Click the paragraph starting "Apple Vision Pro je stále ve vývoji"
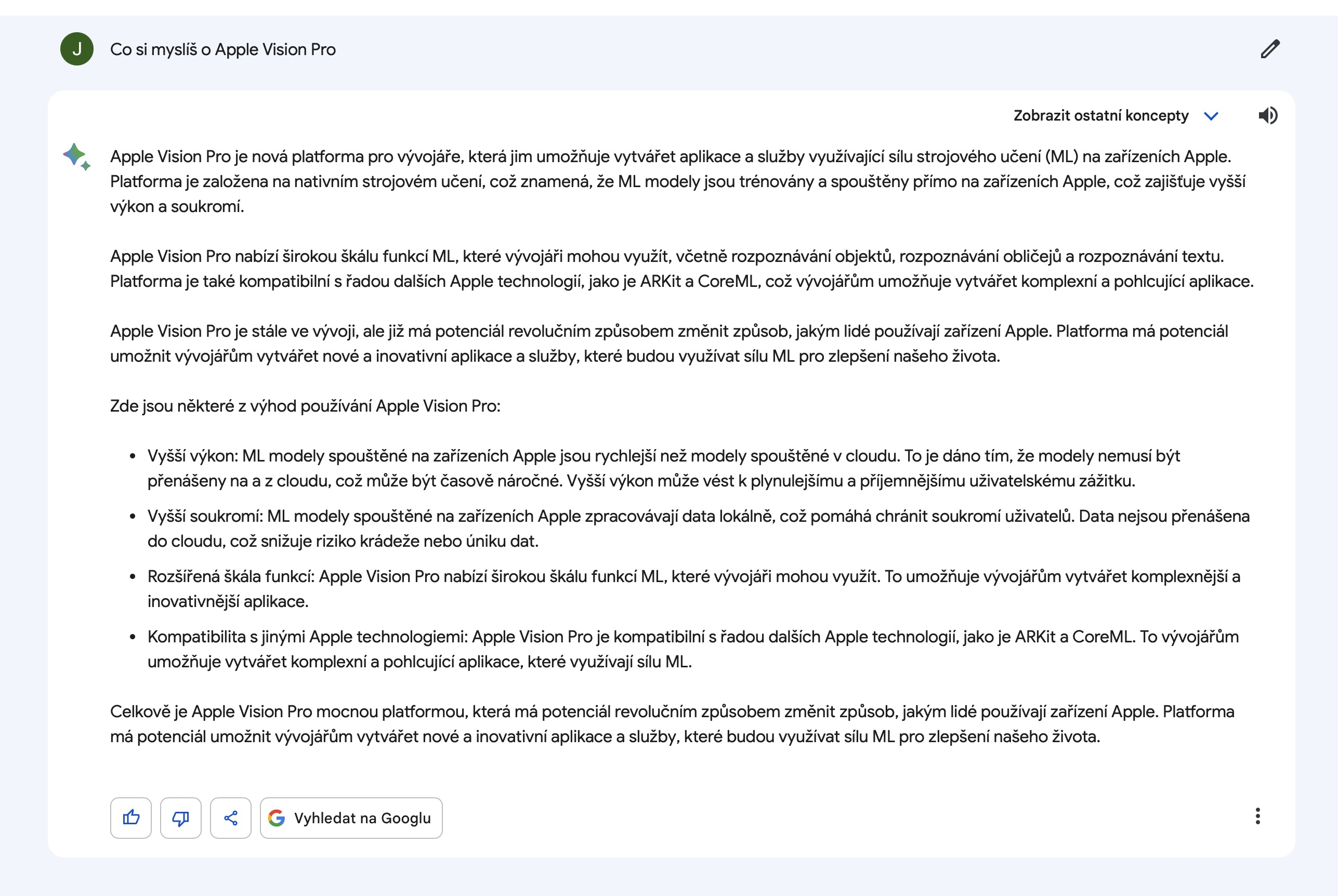 (x=668, y=344)
